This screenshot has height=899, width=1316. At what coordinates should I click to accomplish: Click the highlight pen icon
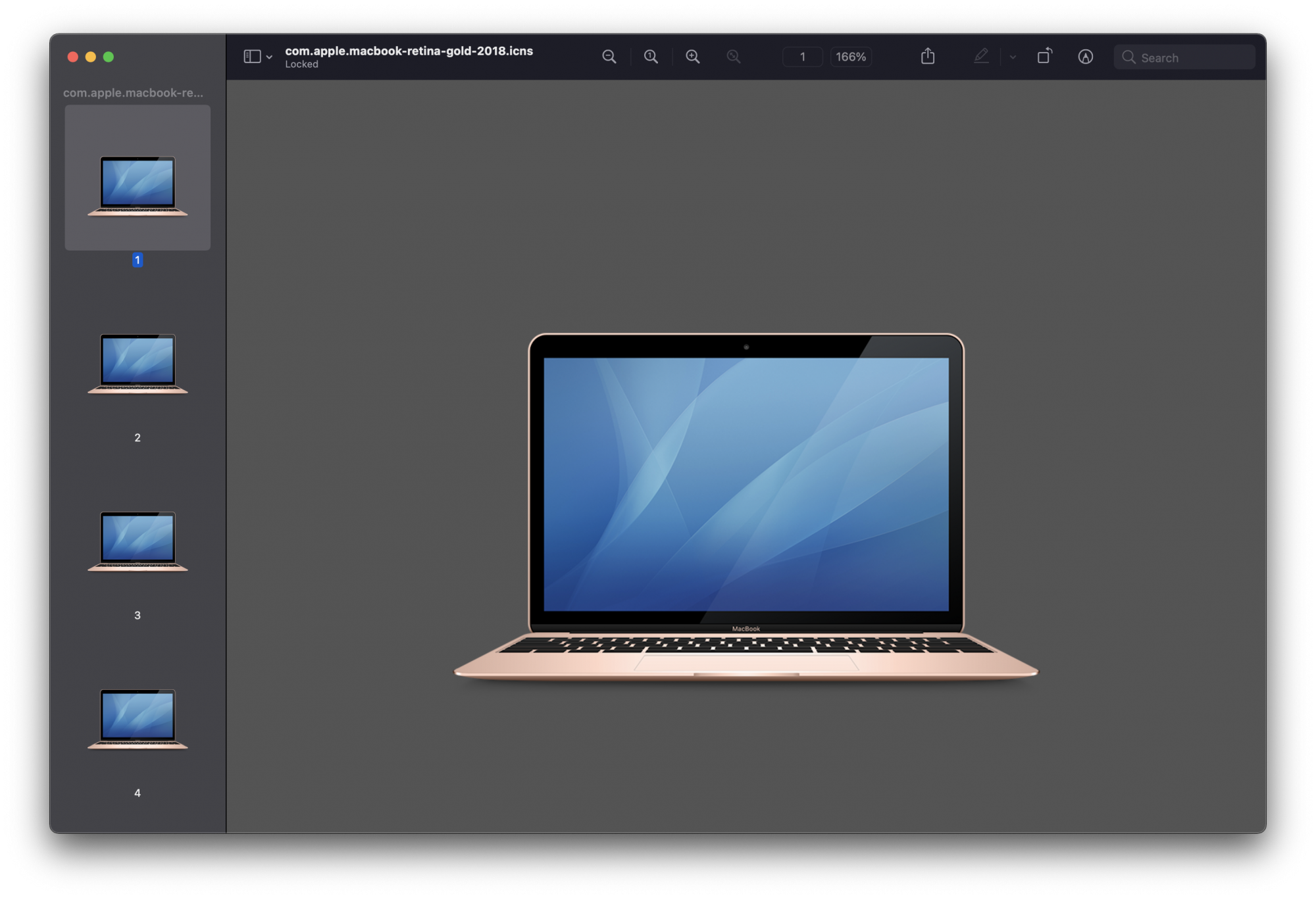point(980,57)
